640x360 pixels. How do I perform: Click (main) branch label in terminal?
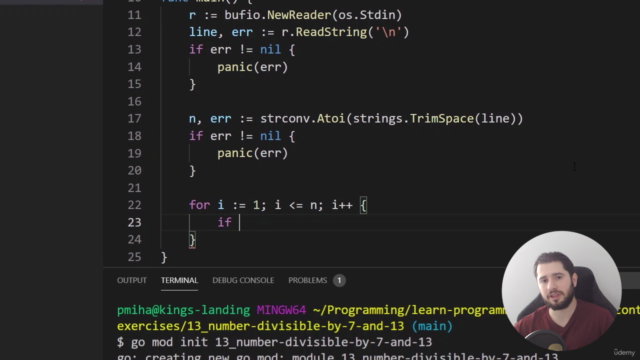(432, 327)
